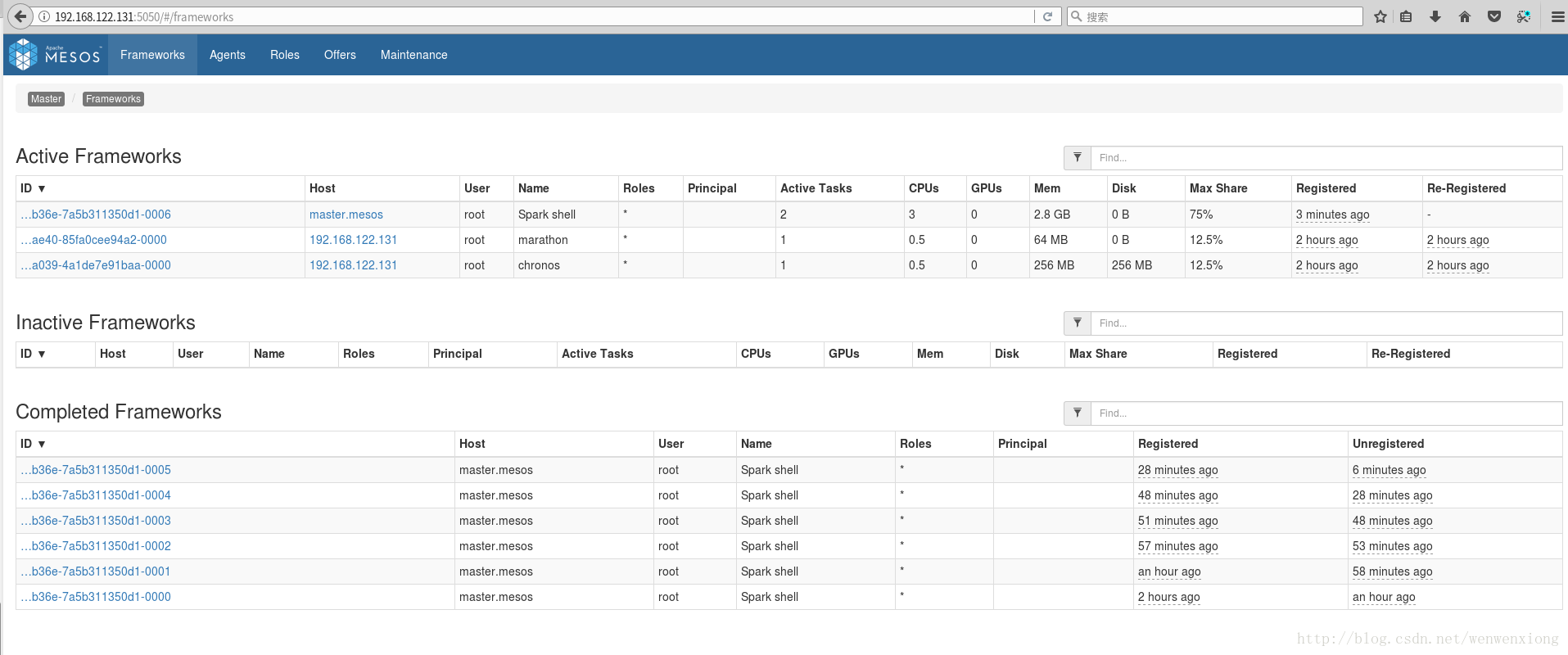Bookmark this page with the star icon
The width and height of the screenshot is (1568, 655).
(1380, 16)
